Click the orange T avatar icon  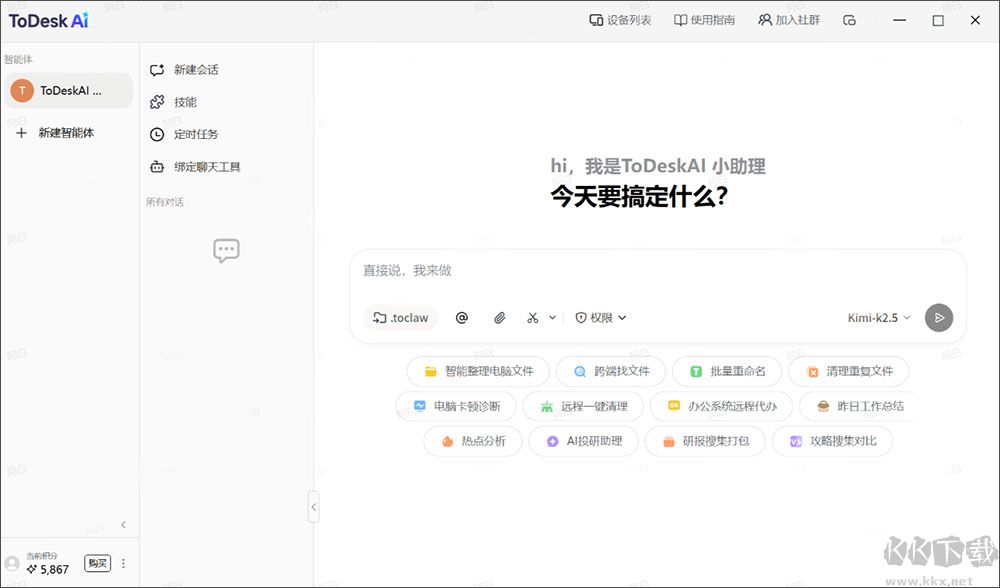point(22,91)
